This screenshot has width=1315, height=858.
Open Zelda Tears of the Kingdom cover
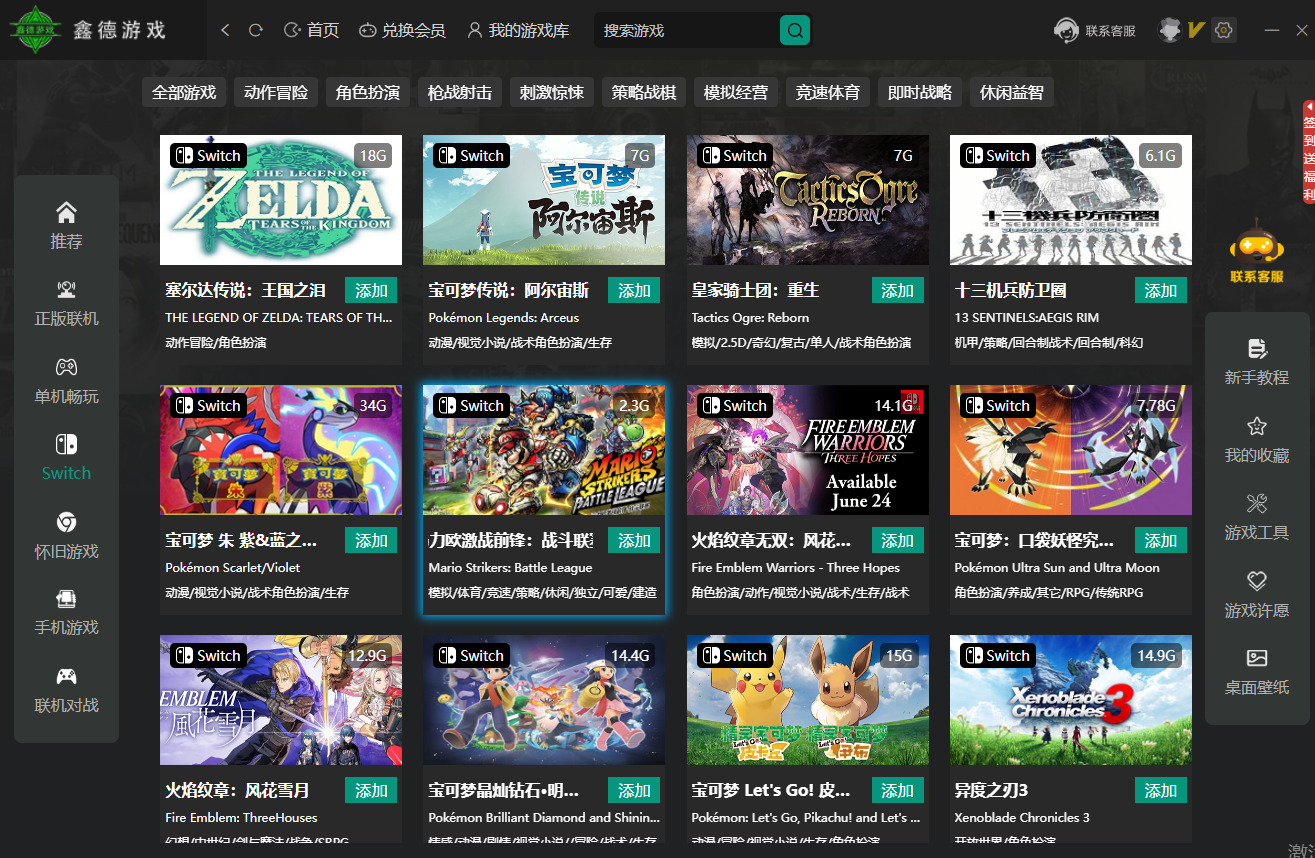[281, 200]
